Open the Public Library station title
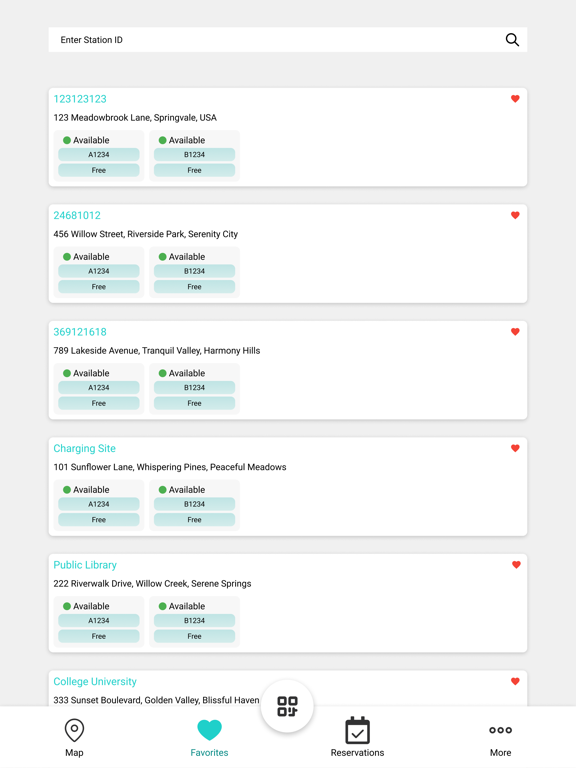Image resolution: width=576 pixels, height=768 pixels. 85,565
